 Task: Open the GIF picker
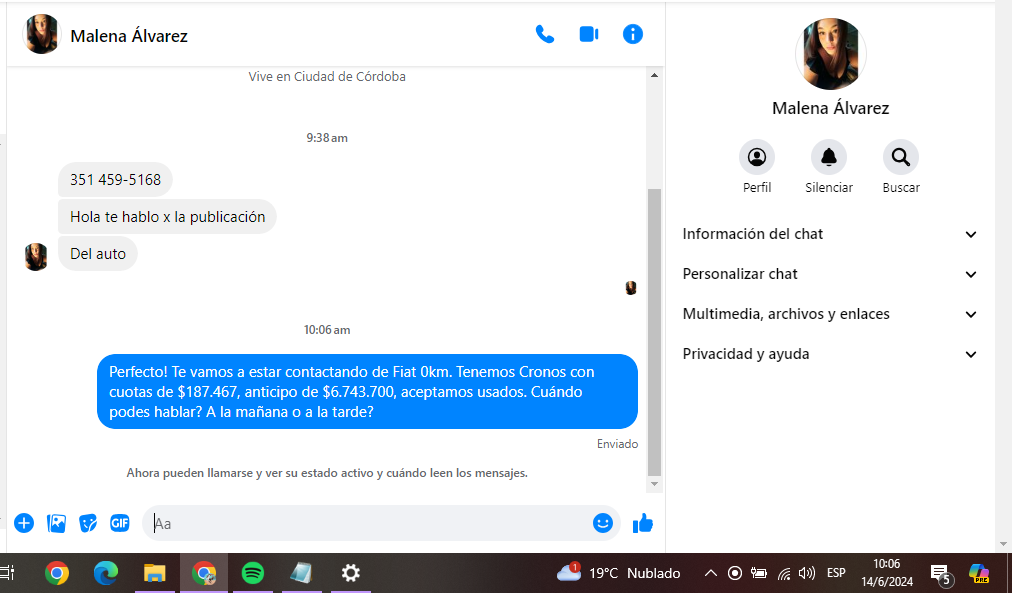[120, 523]
